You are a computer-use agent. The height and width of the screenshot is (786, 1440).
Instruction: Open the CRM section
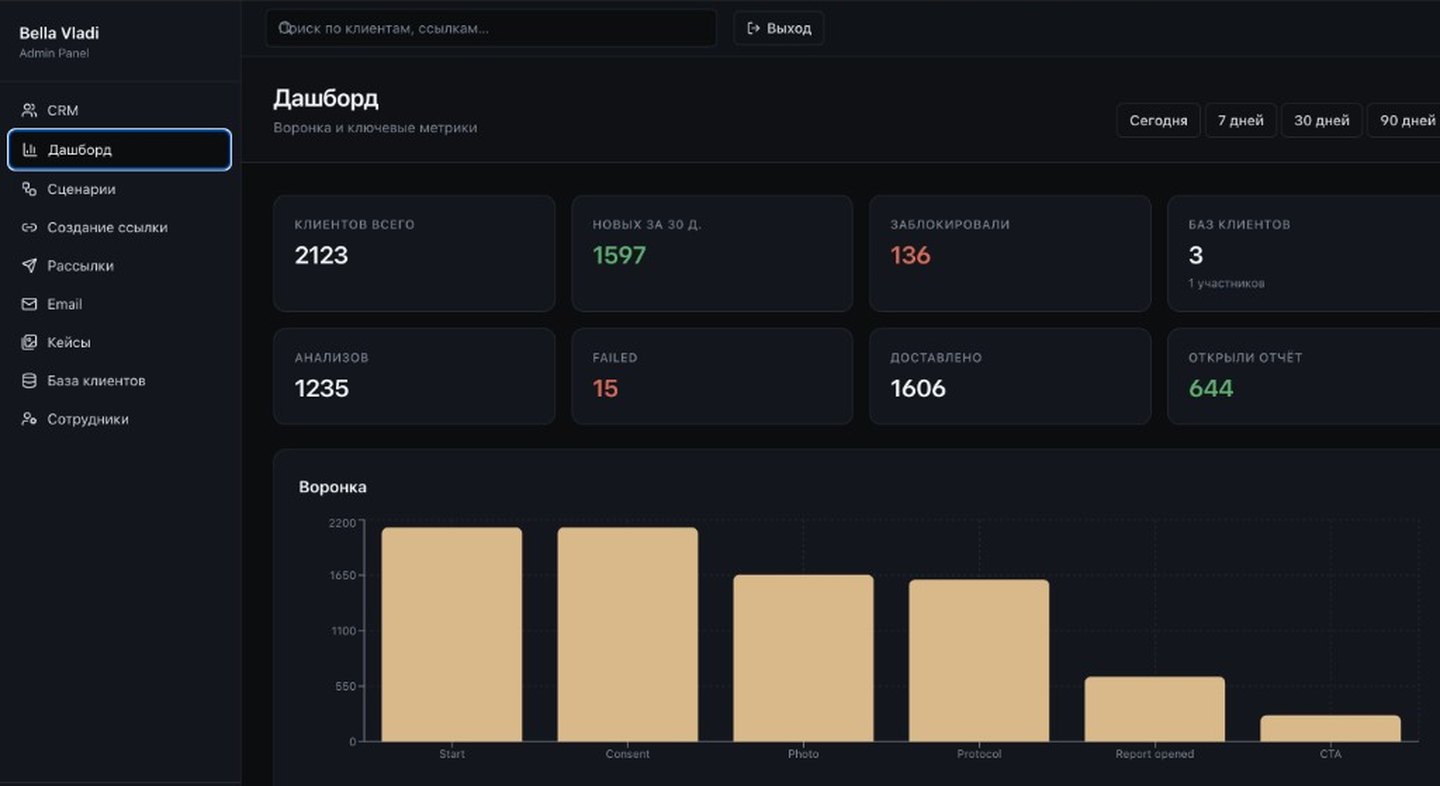pyautogui.click(x=120, y=110)
